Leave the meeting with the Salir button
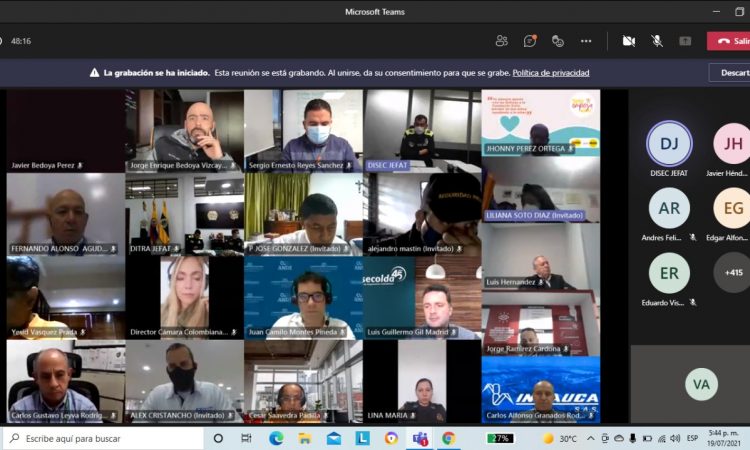 (x=729, y=41)
